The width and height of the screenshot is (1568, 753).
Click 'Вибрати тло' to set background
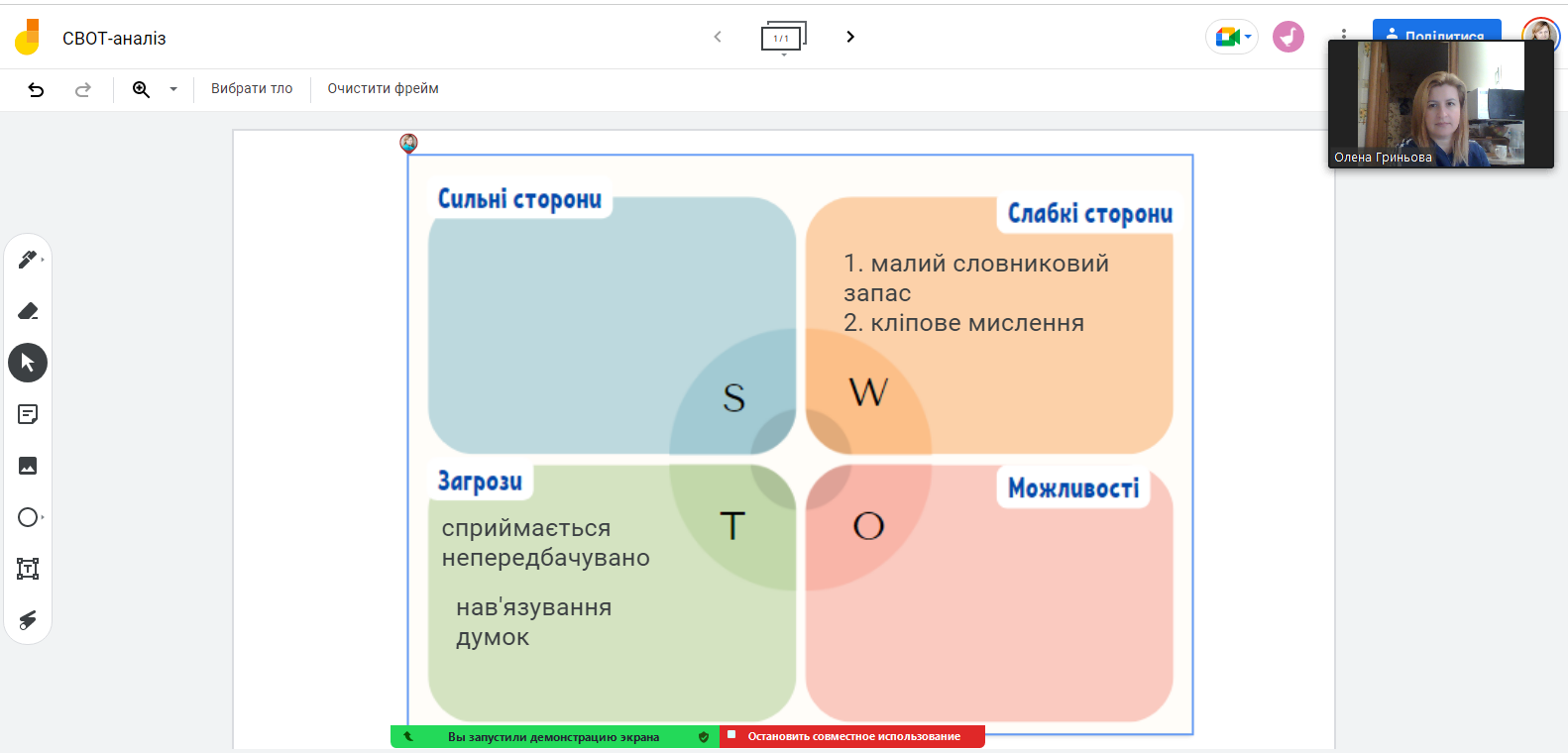click(x=252, y=89)
